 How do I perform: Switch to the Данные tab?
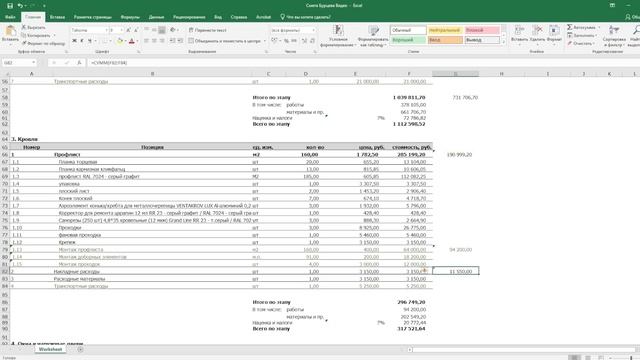(x=156, y=17)
